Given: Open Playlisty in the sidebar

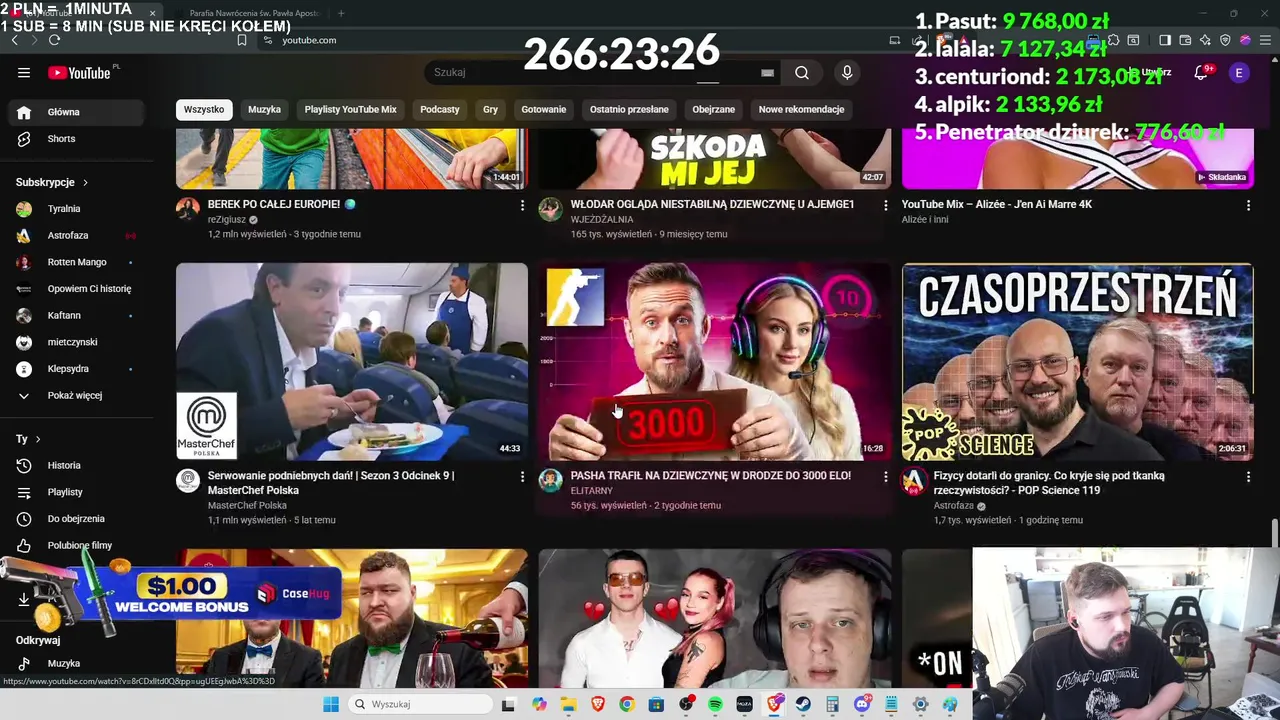Looking at the screenshot, I should pos(77,492).
